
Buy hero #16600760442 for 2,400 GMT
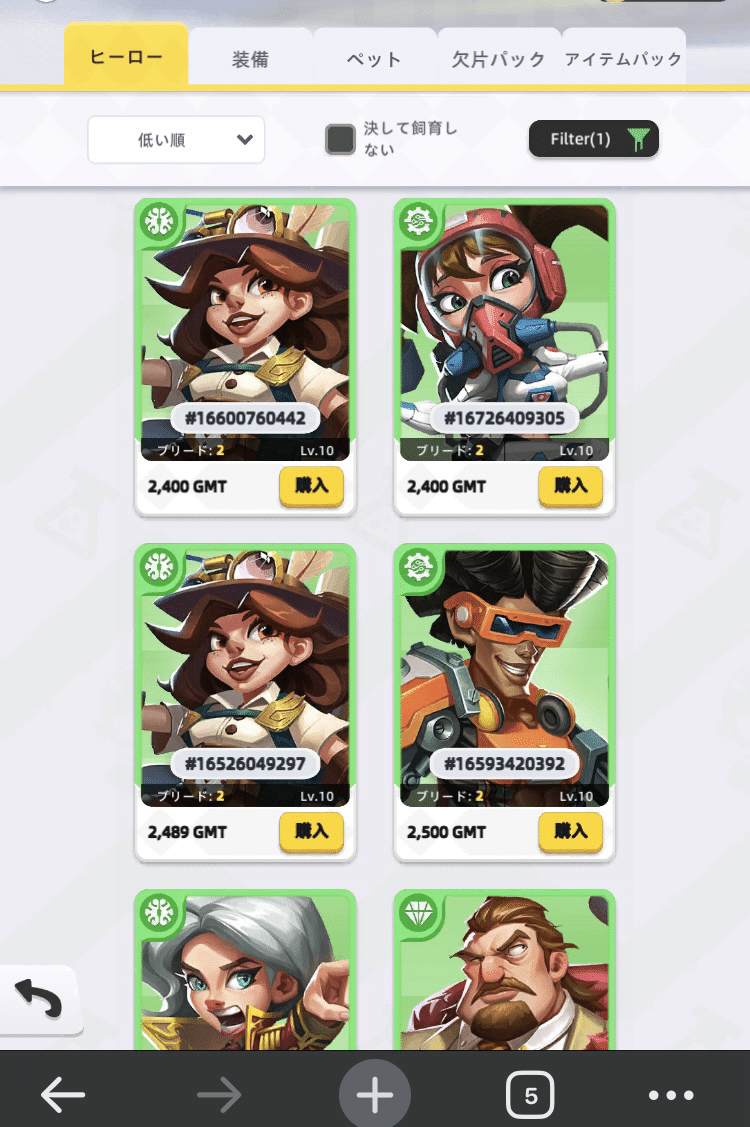click(311, 487)
